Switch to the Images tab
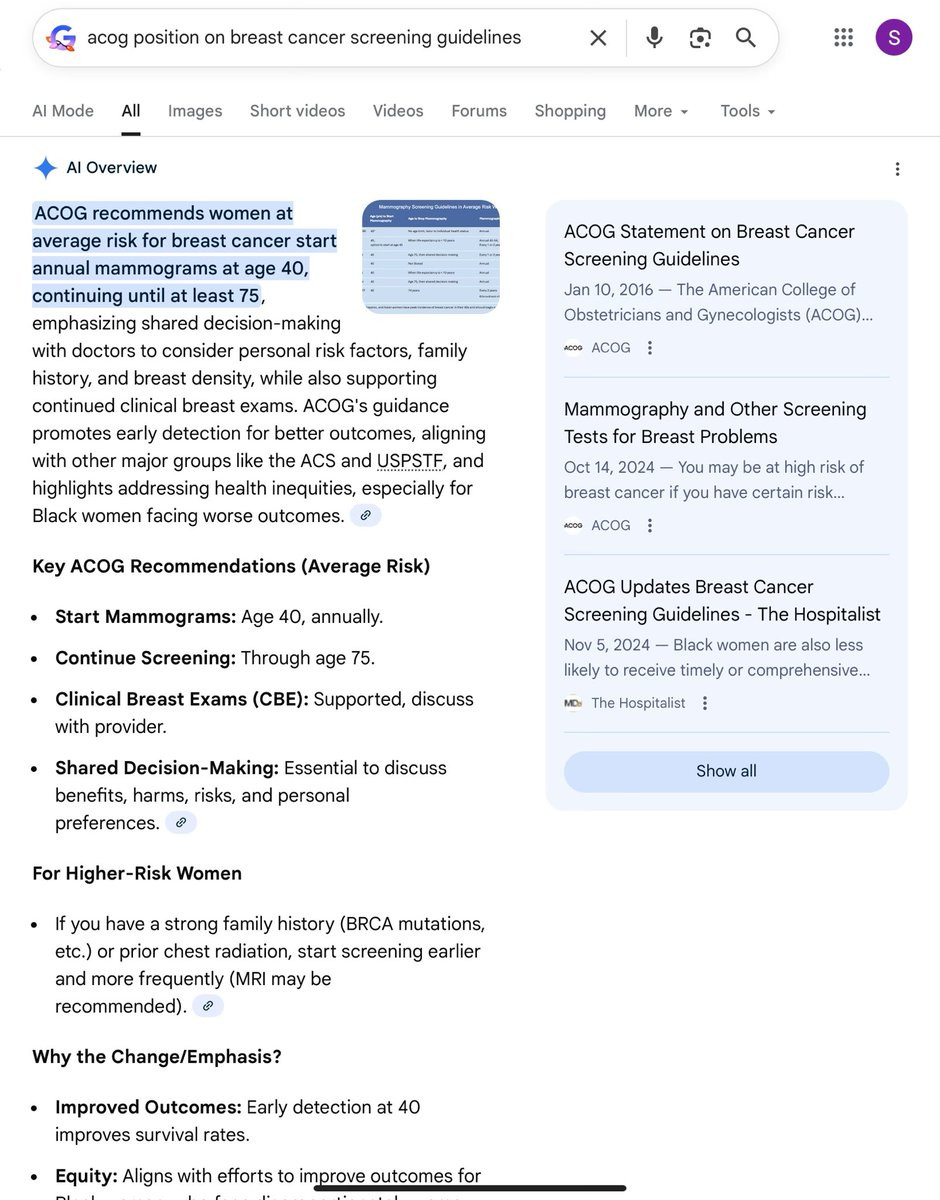 coord(195,111)
